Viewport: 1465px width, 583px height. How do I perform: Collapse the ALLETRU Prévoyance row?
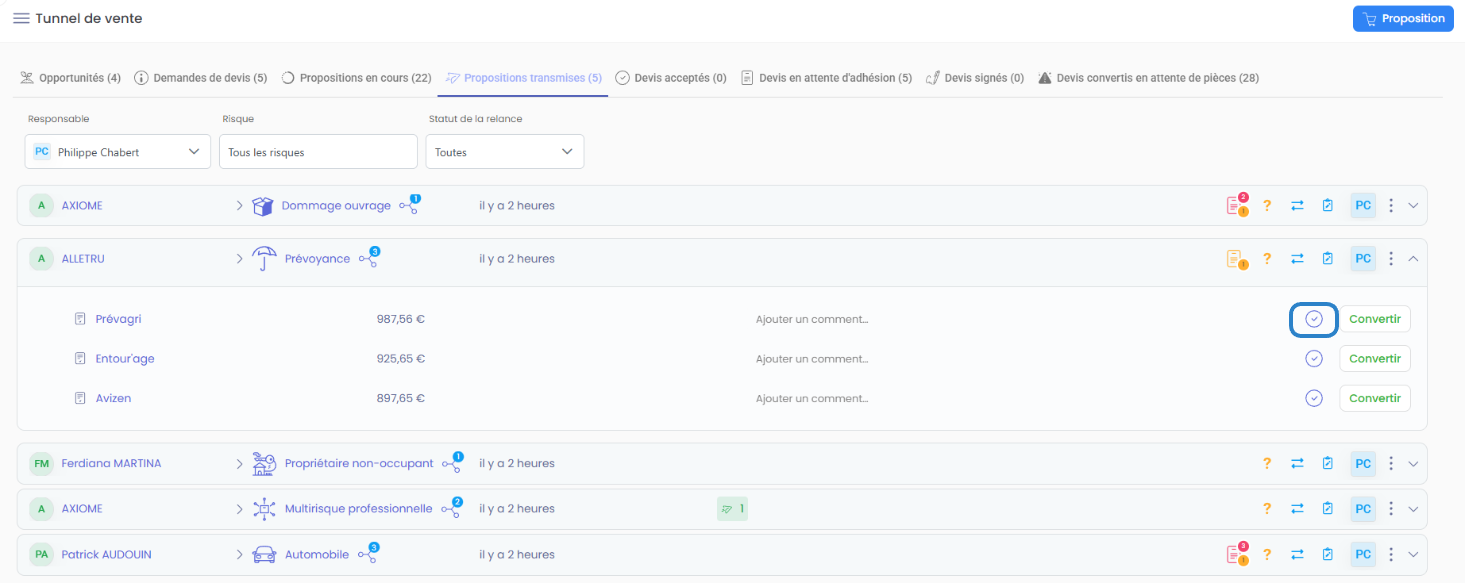click(1413, 259)
